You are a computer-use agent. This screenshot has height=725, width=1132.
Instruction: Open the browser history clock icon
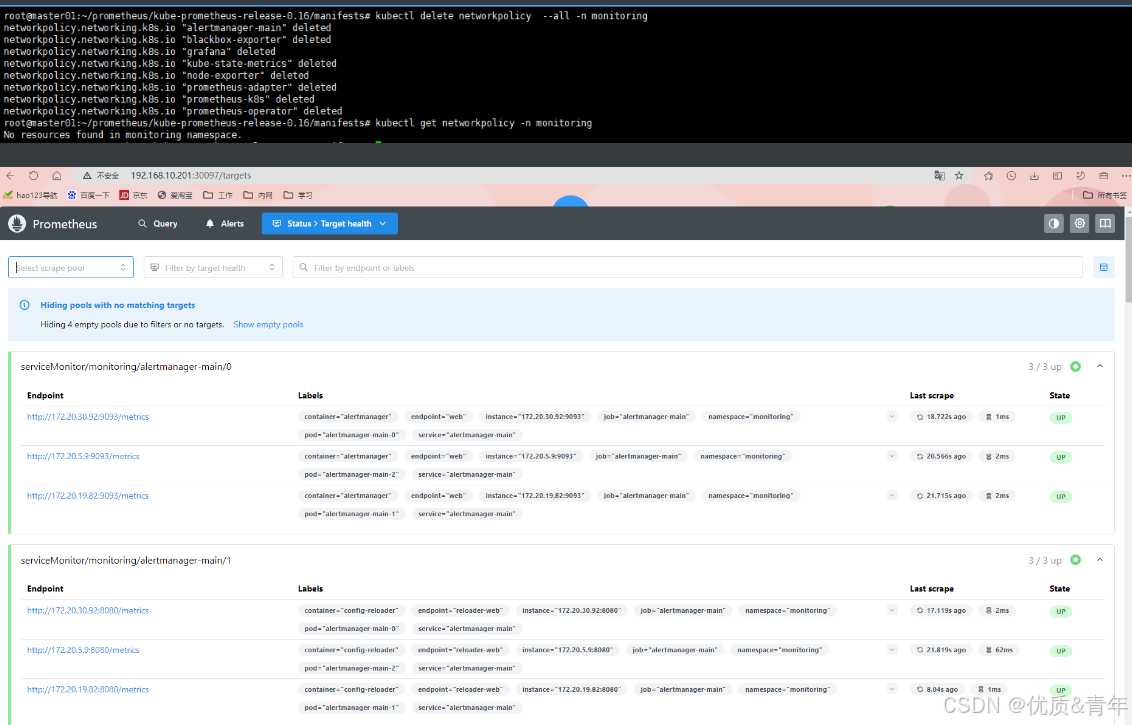click(1011, 175)
